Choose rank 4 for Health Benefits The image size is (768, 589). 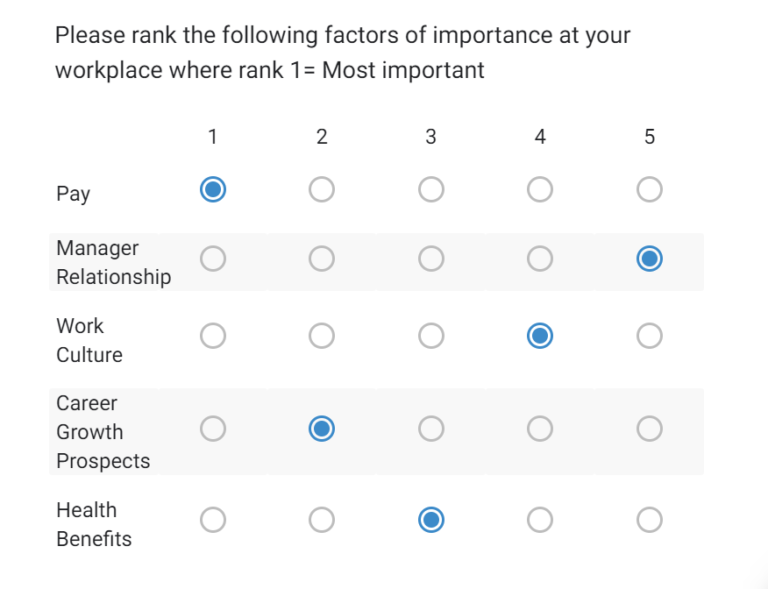[540, 520]
